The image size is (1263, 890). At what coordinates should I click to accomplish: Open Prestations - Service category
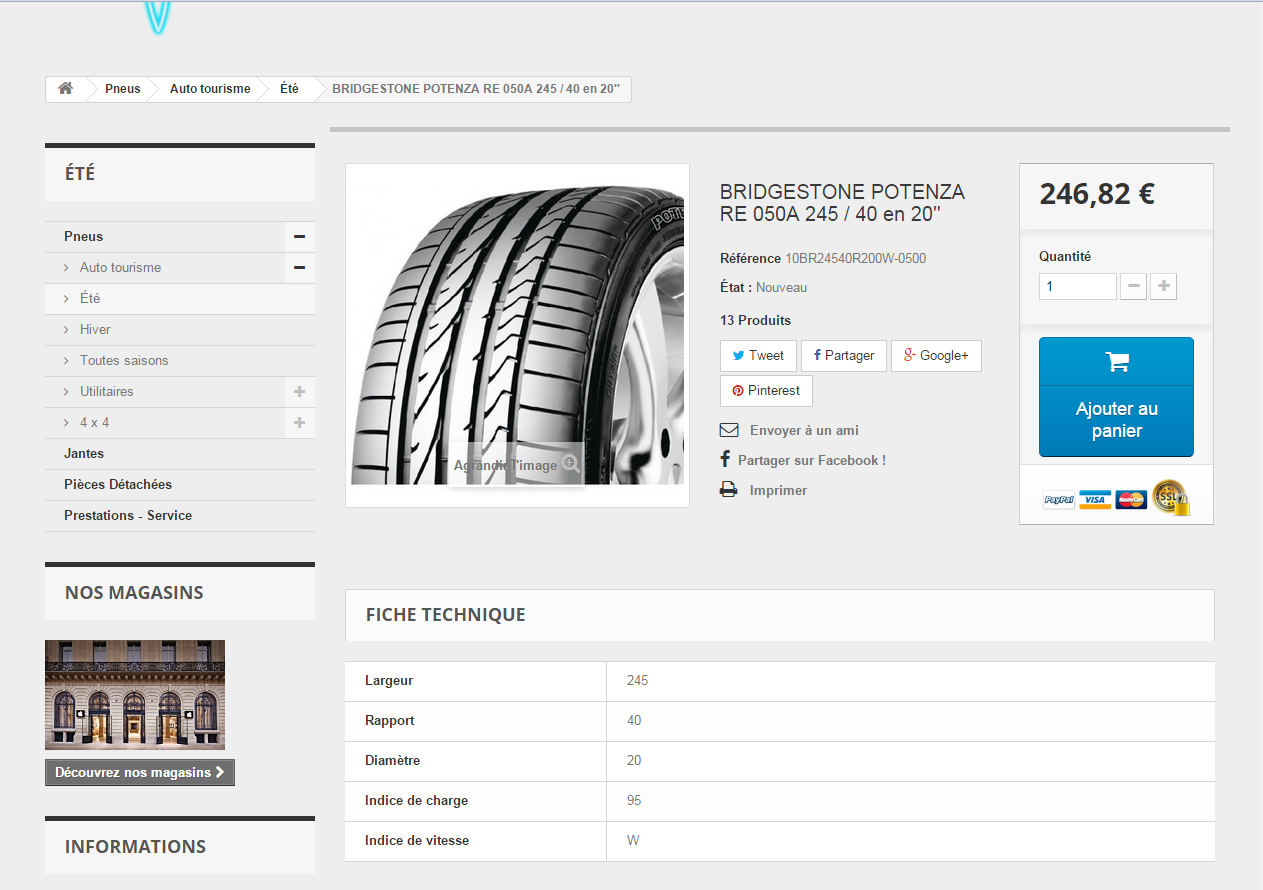(x=128, y=516)
